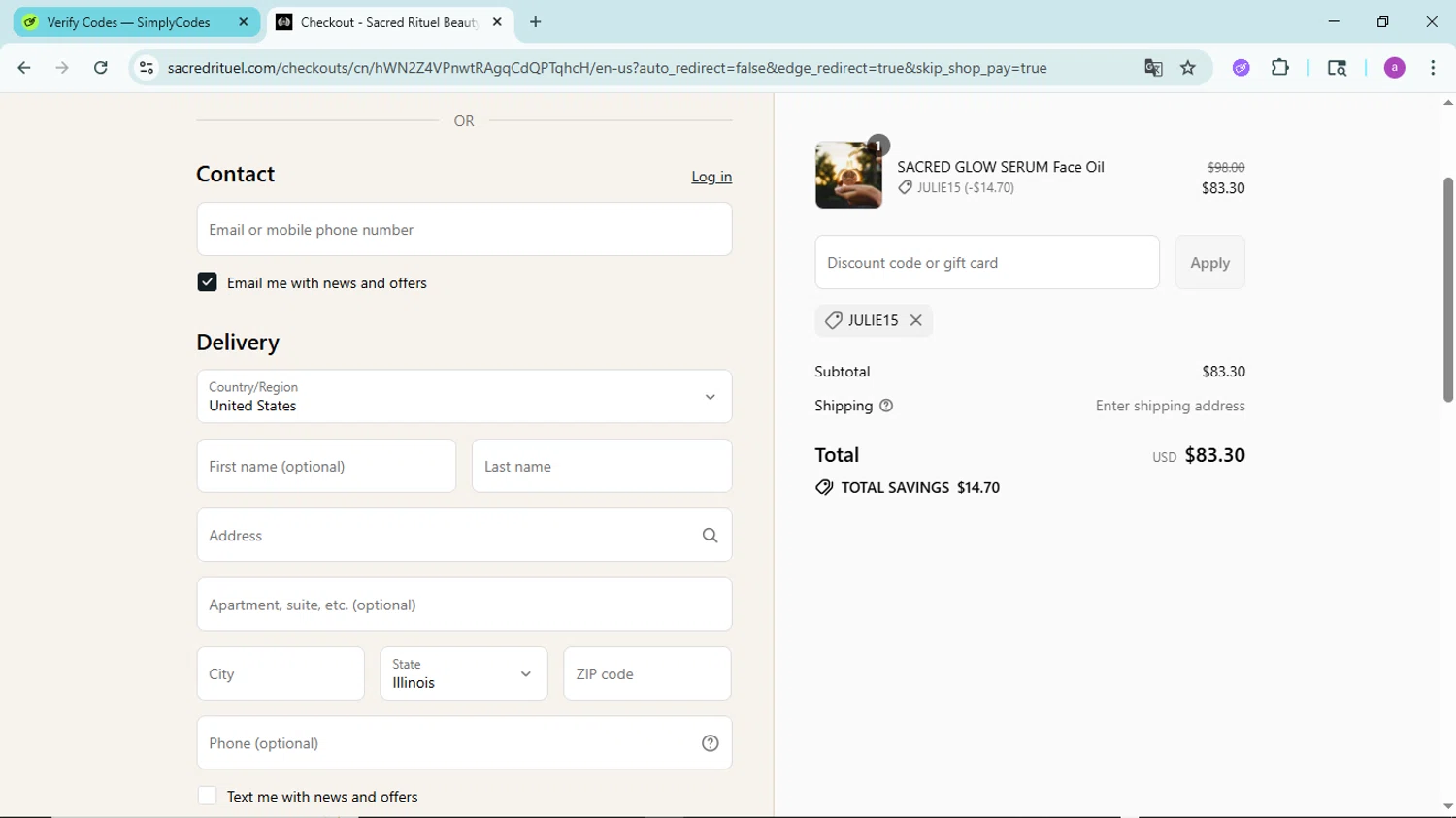The image size is (1456, 818).
Task: Uncheck Email me with news and offers
Action: (207, 282)
